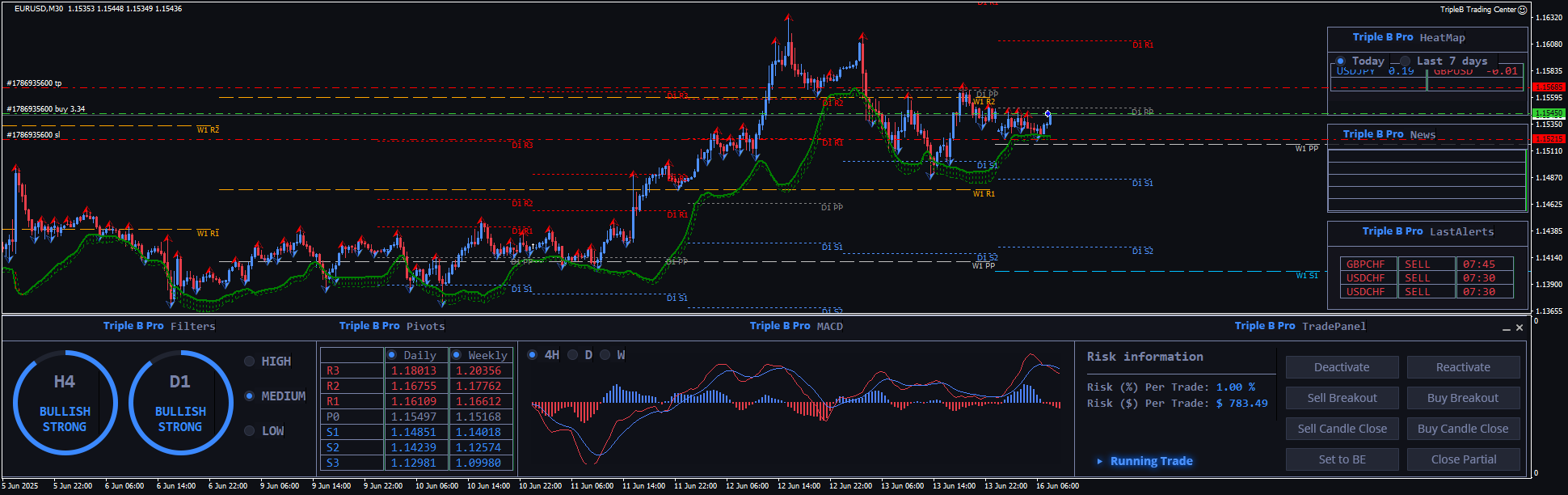Viewport: 1568px width, 495px height.
Task: Click the TripleB Trading Center smiley icon
Action: tap(1523, 10)
